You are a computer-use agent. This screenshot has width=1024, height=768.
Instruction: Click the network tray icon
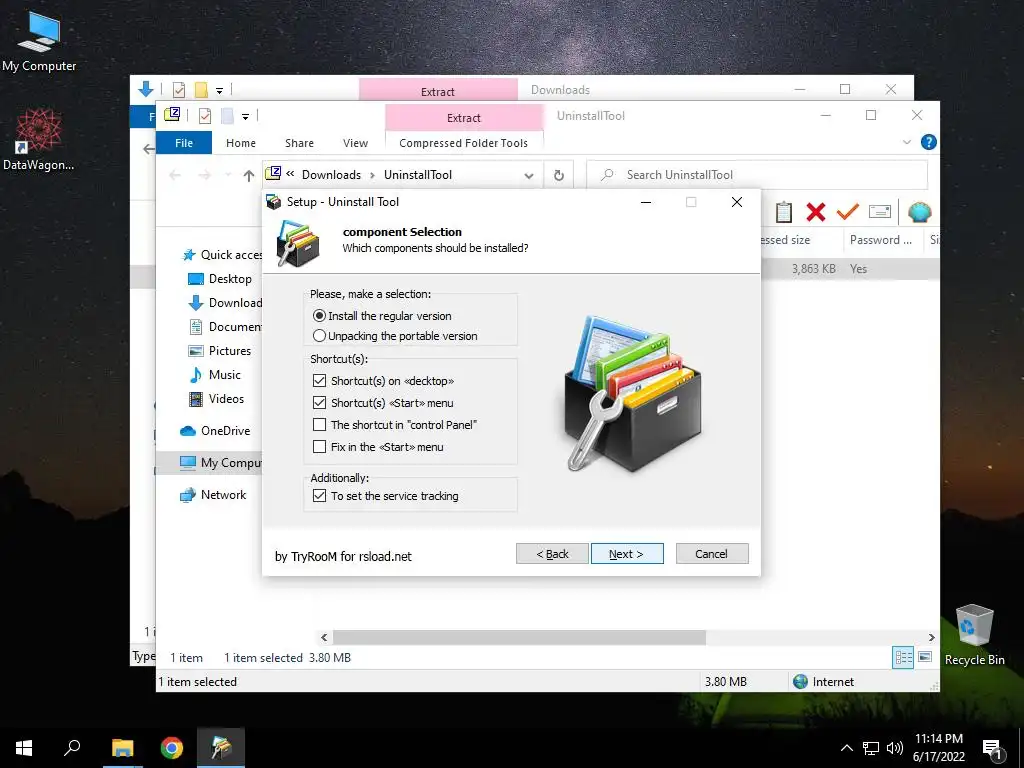(x=871, y=748)
